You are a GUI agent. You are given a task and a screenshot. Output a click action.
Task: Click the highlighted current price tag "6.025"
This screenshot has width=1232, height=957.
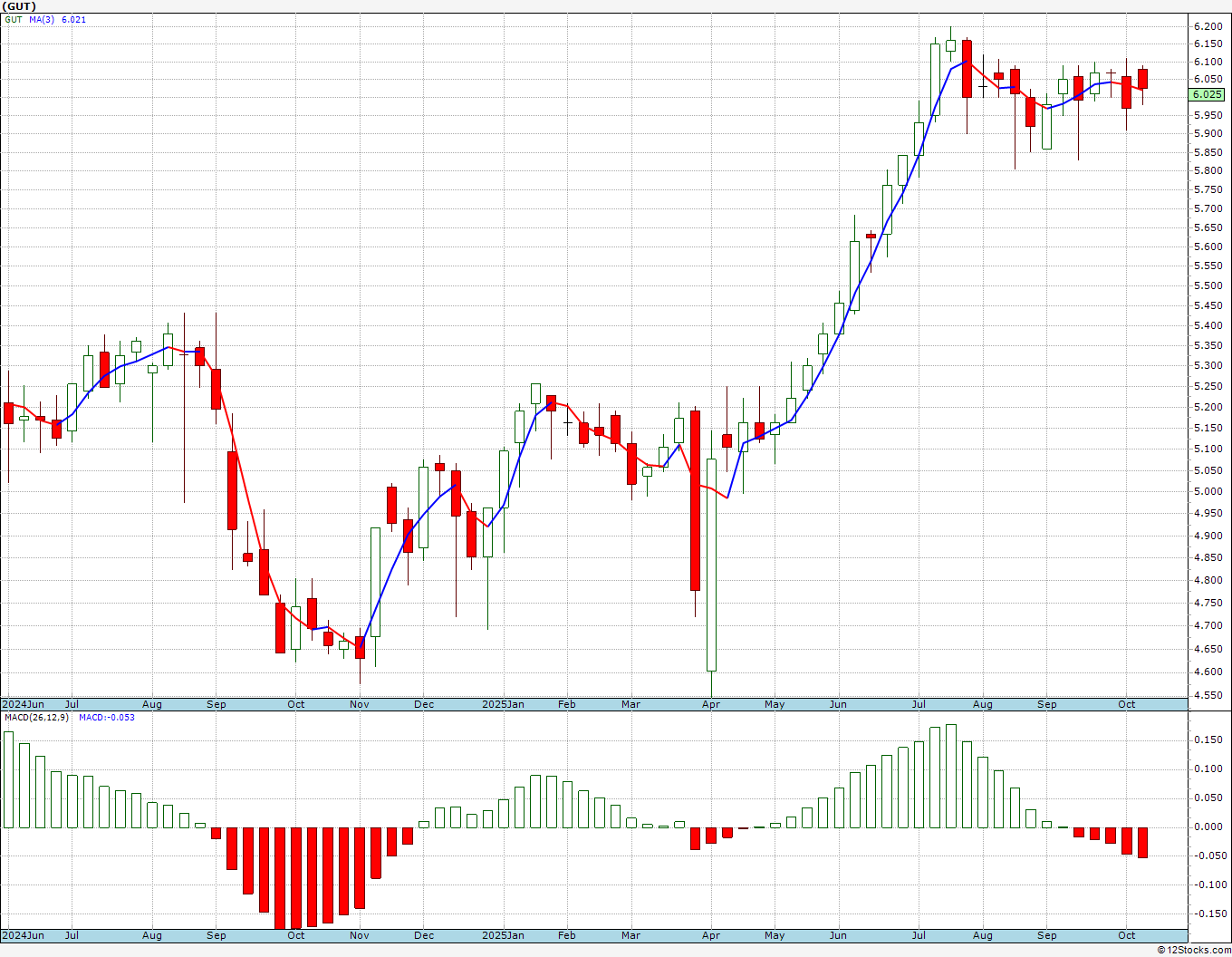1208,94
